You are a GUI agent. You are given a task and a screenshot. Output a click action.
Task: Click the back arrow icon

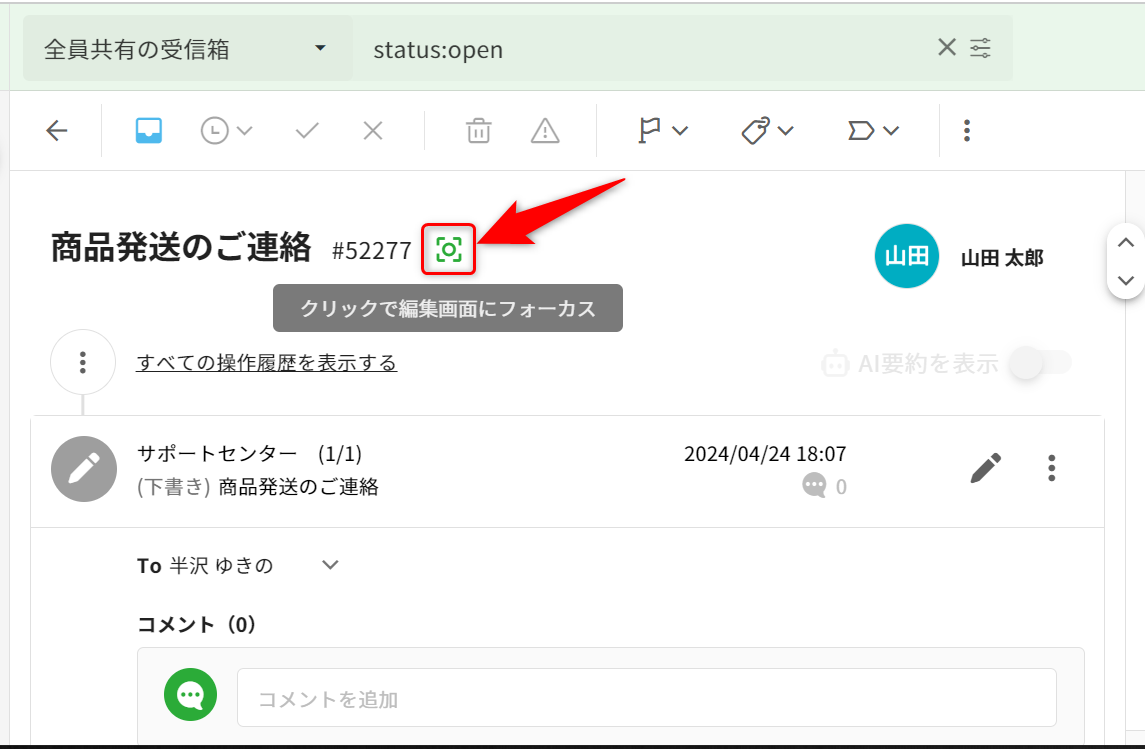pos(57,131)
